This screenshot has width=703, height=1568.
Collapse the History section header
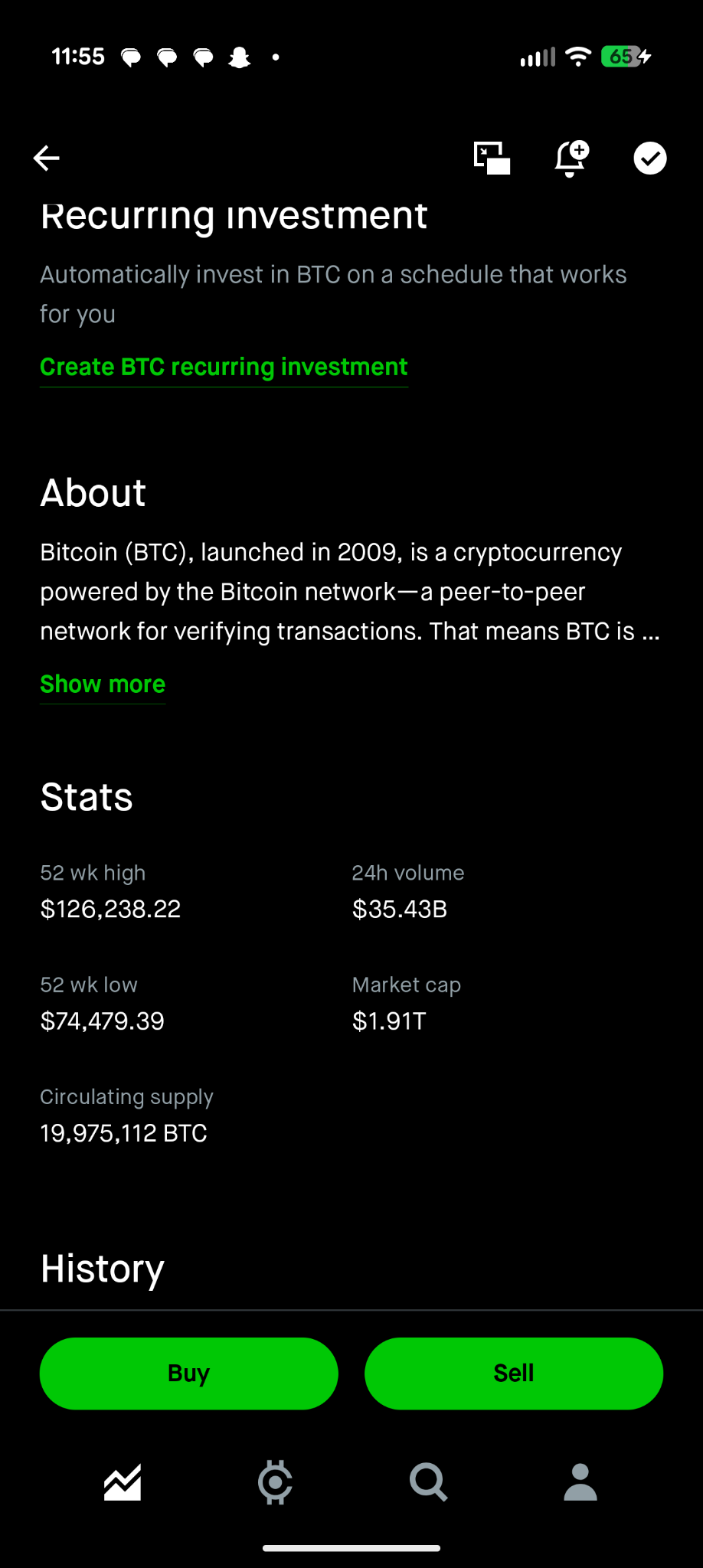coord(102,1269)
